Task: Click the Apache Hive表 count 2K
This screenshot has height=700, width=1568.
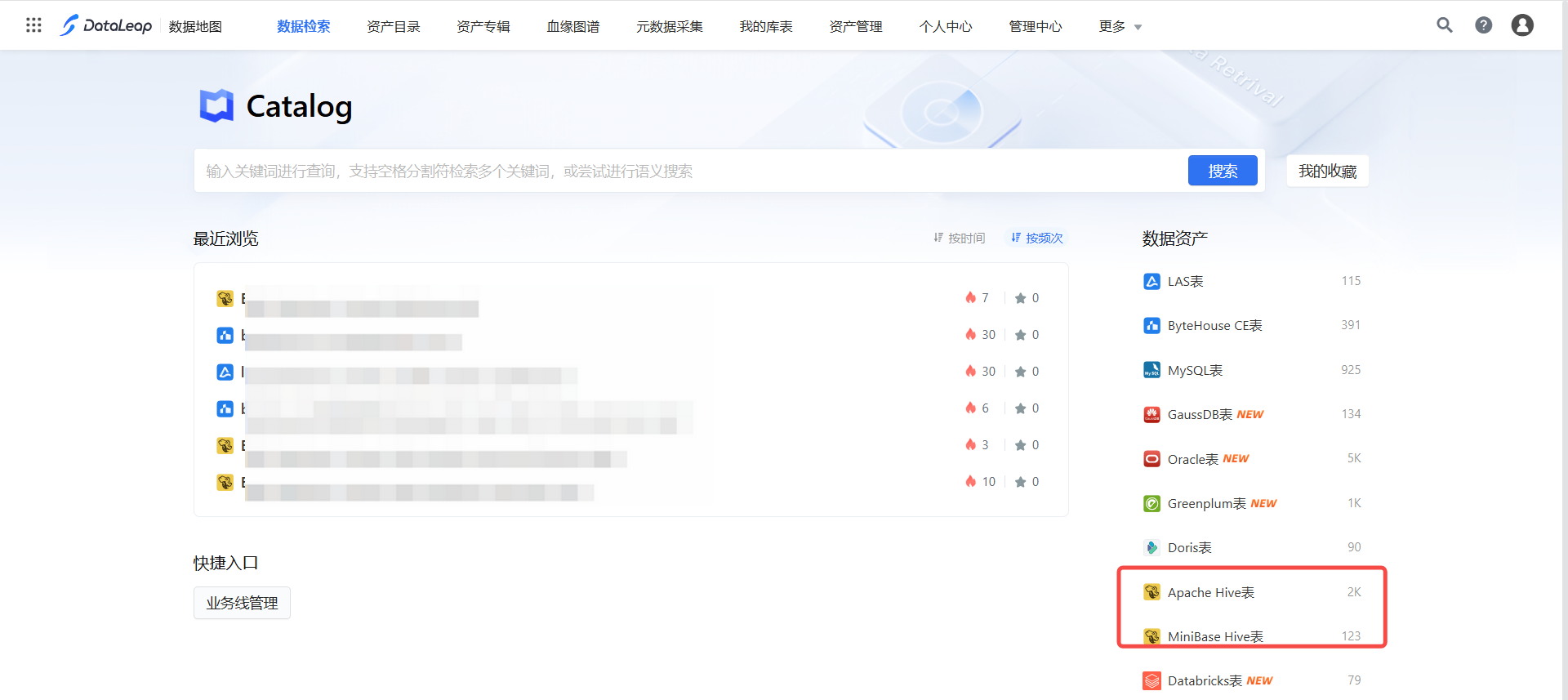Action: pyautogui.click(x=1354, y=592)
